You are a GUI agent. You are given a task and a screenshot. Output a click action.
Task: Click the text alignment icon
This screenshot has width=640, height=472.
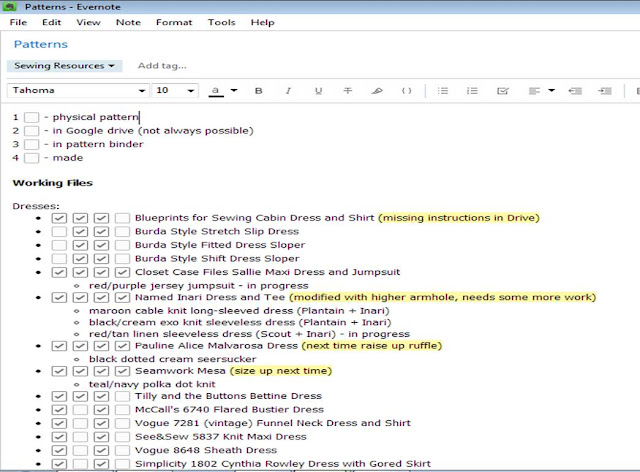click(534, 91)
